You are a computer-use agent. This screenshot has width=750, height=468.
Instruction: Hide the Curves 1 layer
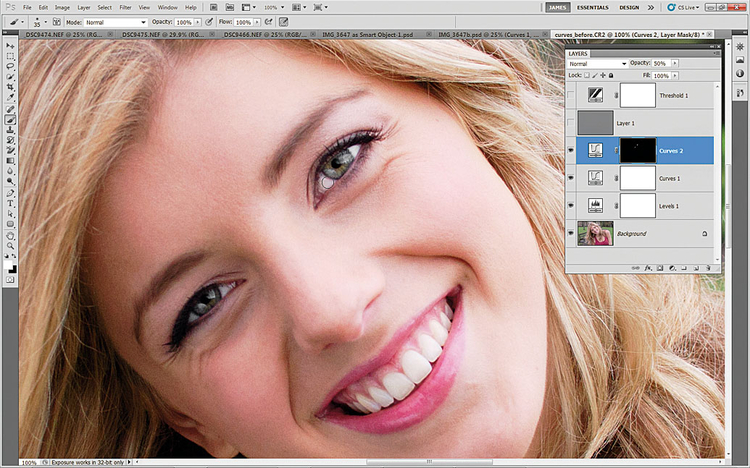tap(571, 178)
